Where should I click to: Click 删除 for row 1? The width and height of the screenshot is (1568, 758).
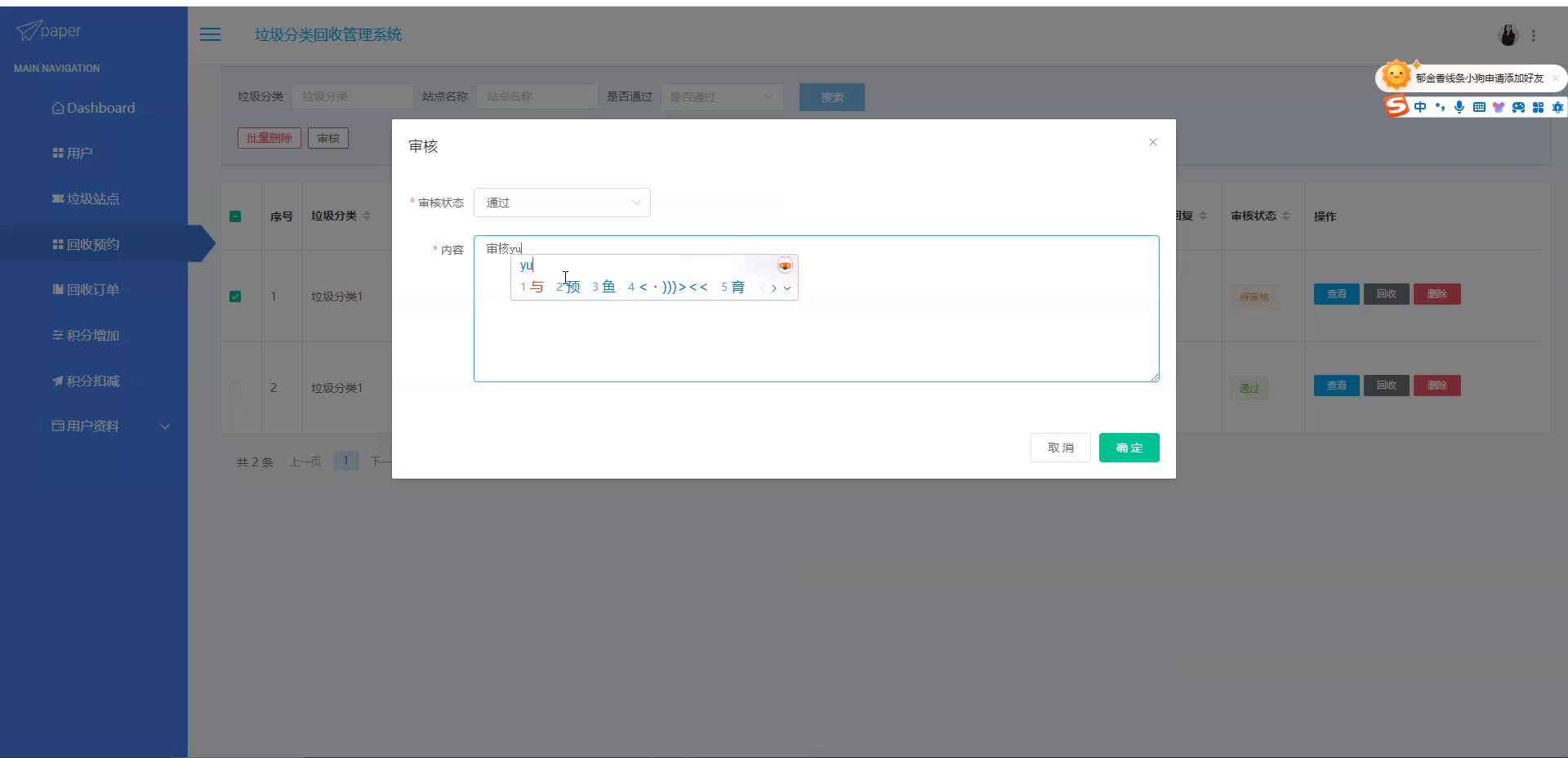(1437, 294)
